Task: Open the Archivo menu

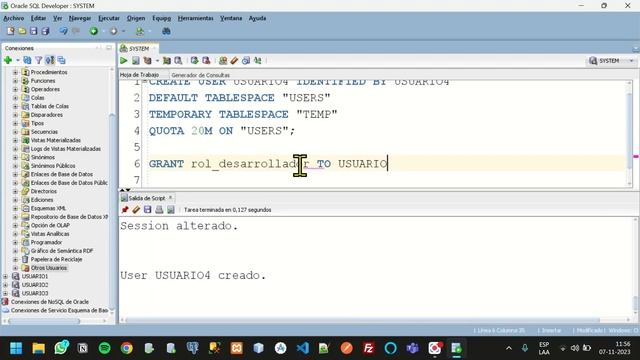Action: pos(13,18)
